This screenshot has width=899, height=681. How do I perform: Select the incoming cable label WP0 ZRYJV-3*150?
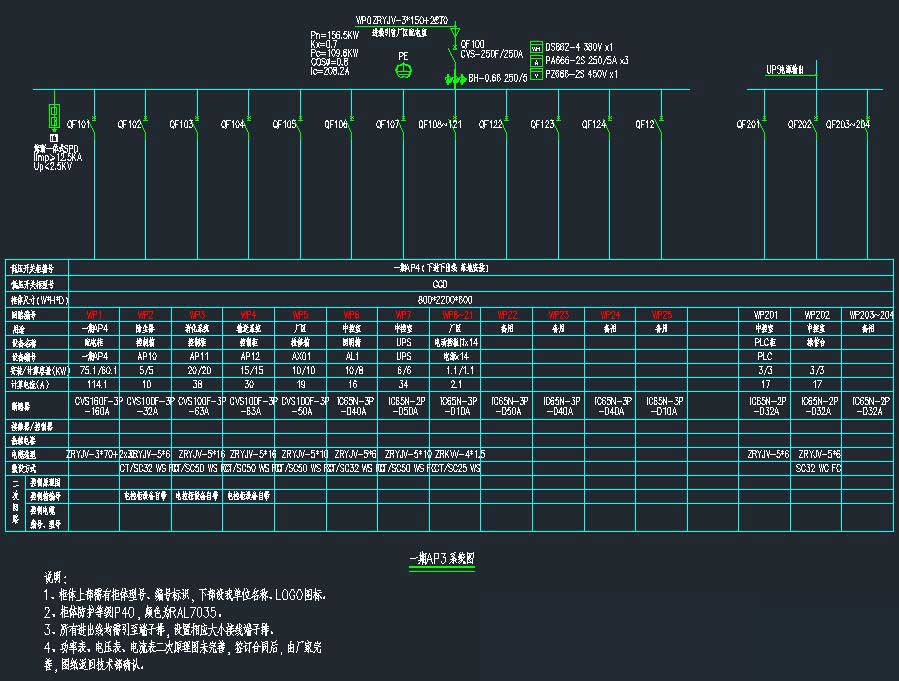click(402, 21)
